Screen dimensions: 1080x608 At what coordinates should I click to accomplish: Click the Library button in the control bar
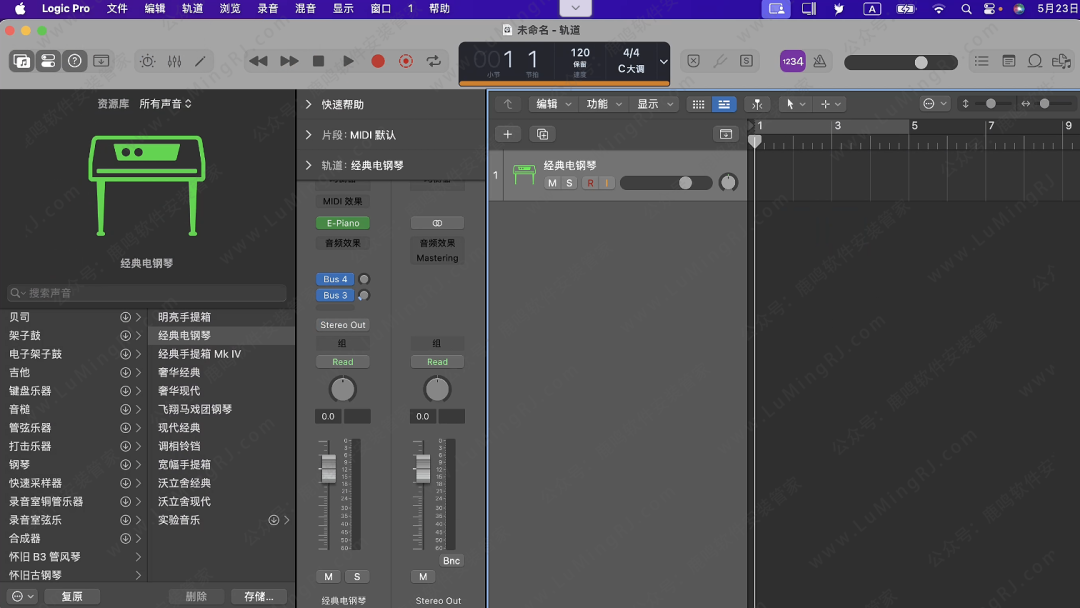click(22, 61)
